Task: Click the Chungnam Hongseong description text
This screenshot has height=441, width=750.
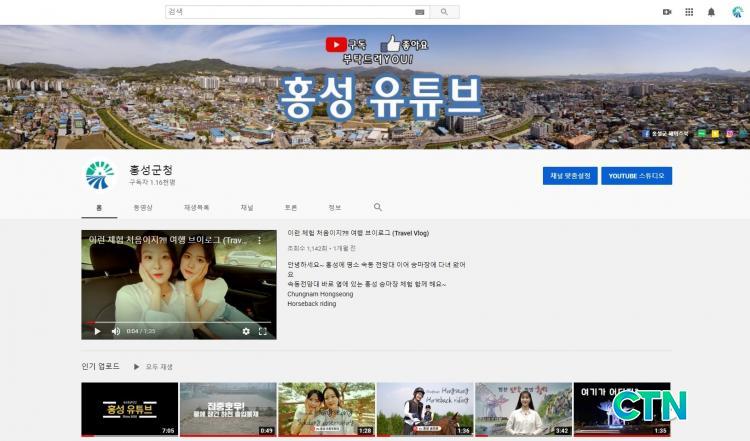Action: coord(320,294)
